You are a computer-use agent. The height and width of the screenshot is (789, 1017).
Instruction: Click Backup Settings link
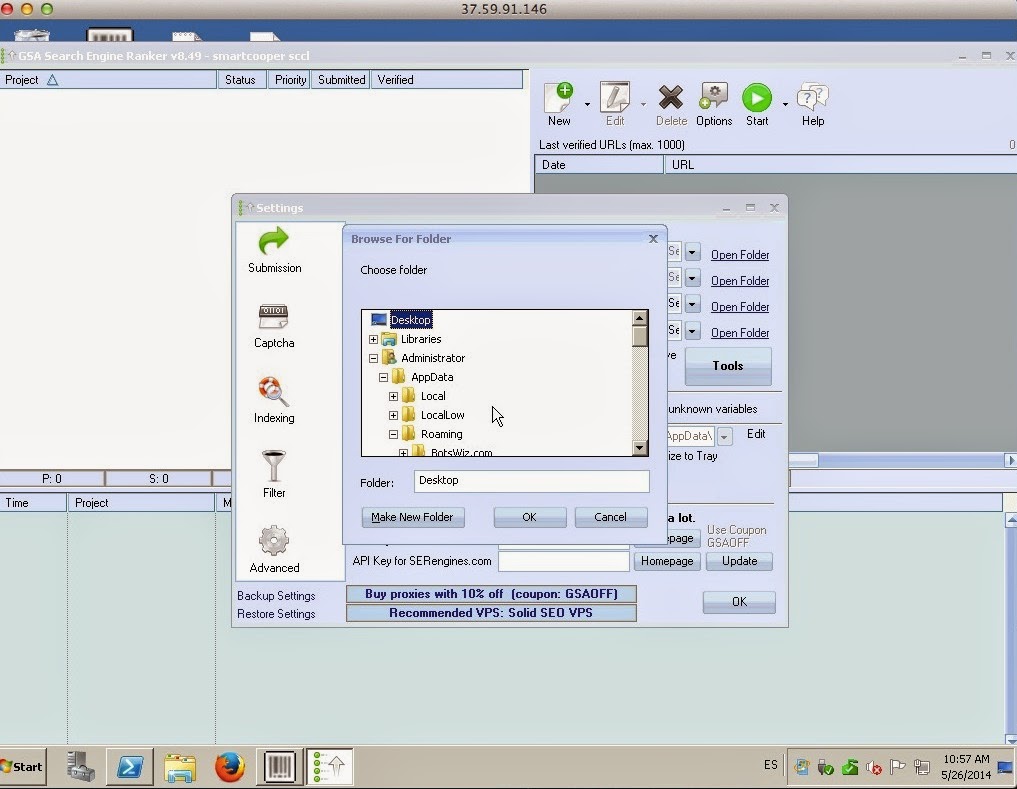click(x=276, y=596)
